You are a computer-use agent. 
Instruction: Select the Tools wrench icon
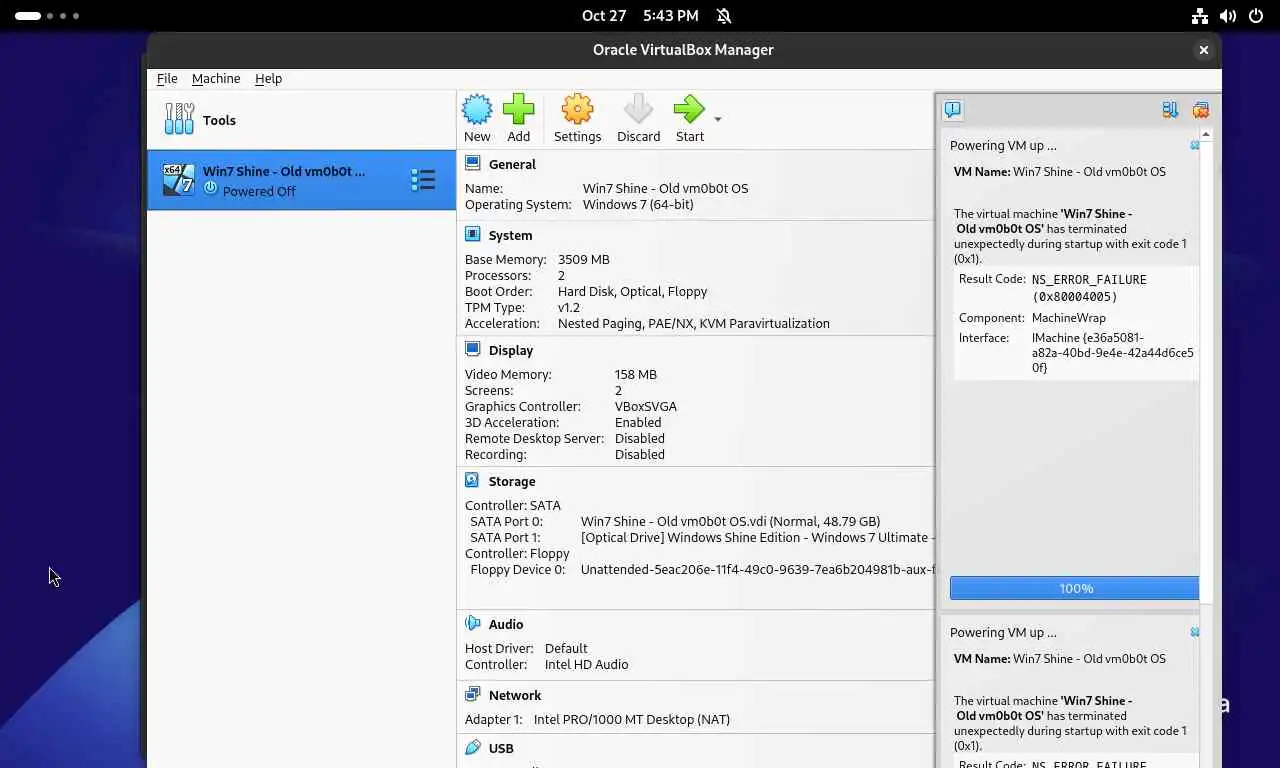[x=179, y=119]
